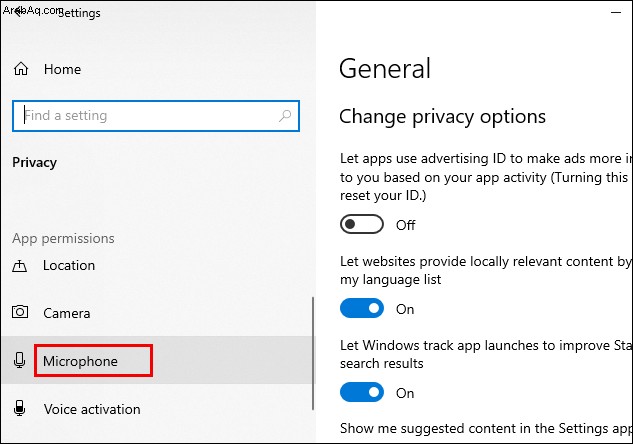This screenshot has height=444, width=633.
Task: Turn on the advertising ID toggle
Action: click(x=362, y=224)
